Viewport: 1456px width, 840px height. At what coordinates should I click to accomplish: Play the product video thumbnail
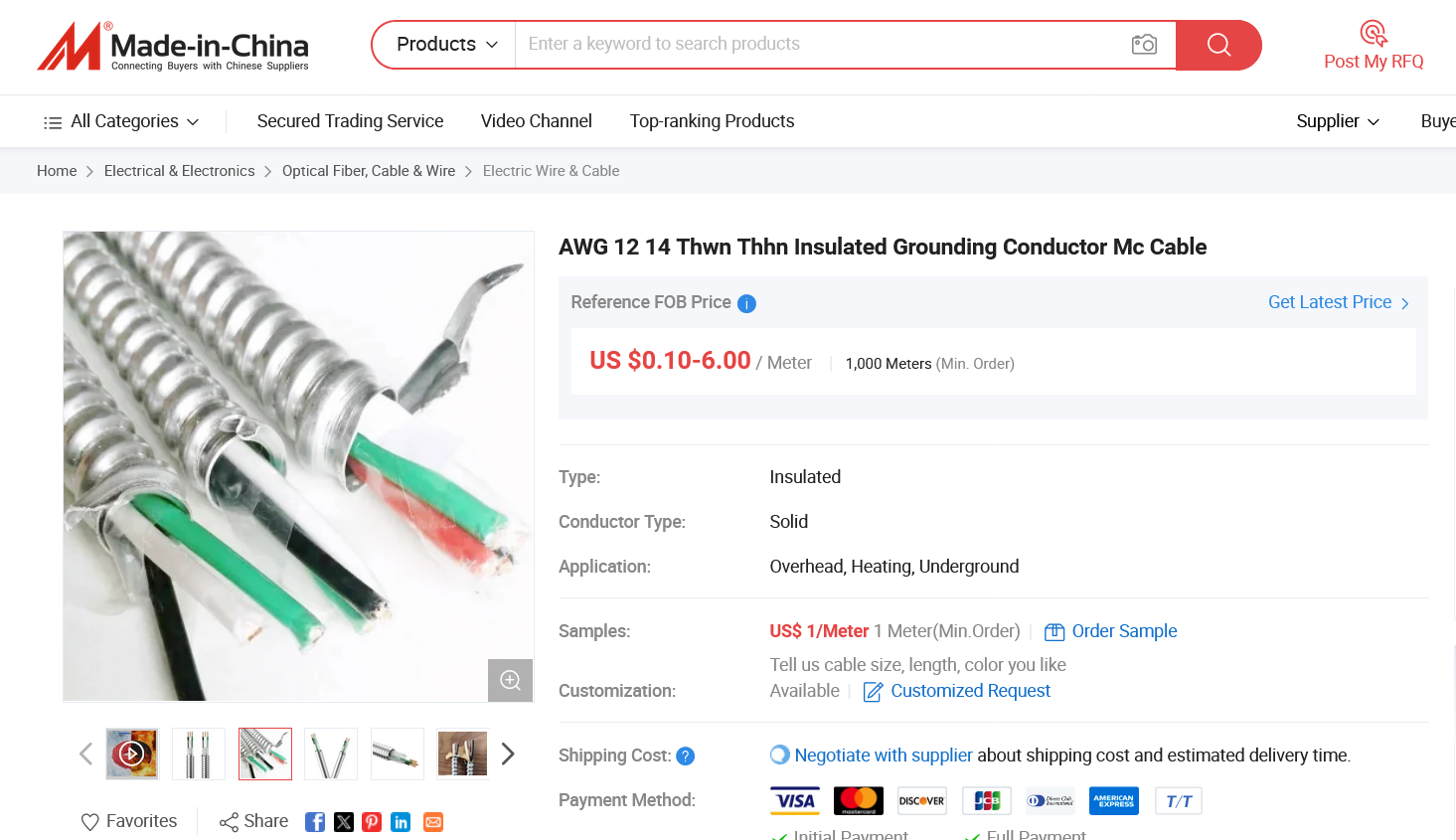(132, 754)
